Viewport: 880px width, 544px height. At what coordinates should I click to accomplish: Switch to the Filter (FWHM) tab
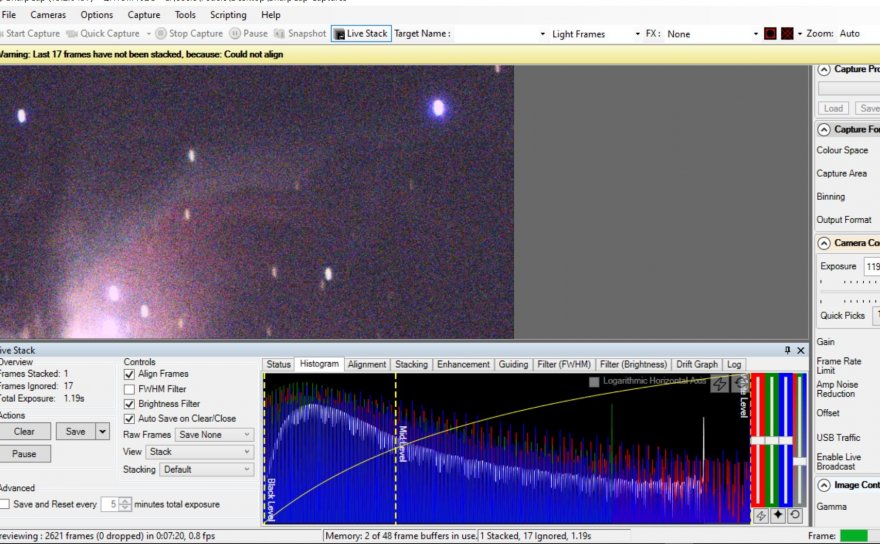(x=564, y=364)
